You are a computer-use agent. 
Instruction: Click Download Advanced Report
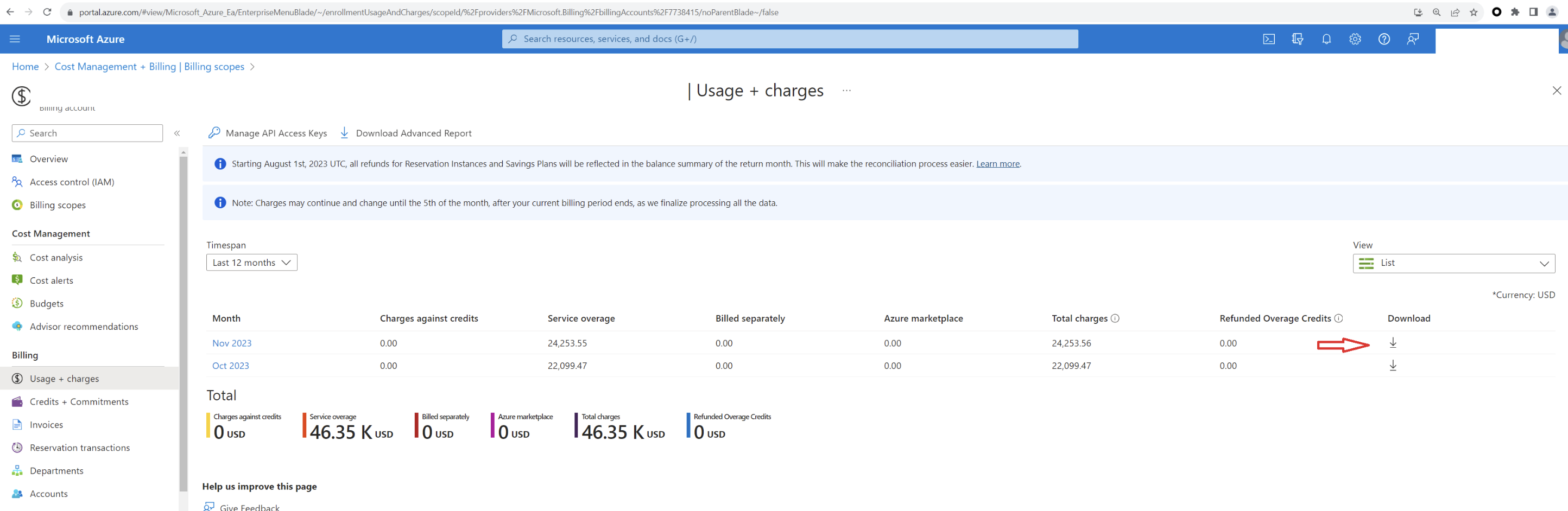click(x=414, y=132)
